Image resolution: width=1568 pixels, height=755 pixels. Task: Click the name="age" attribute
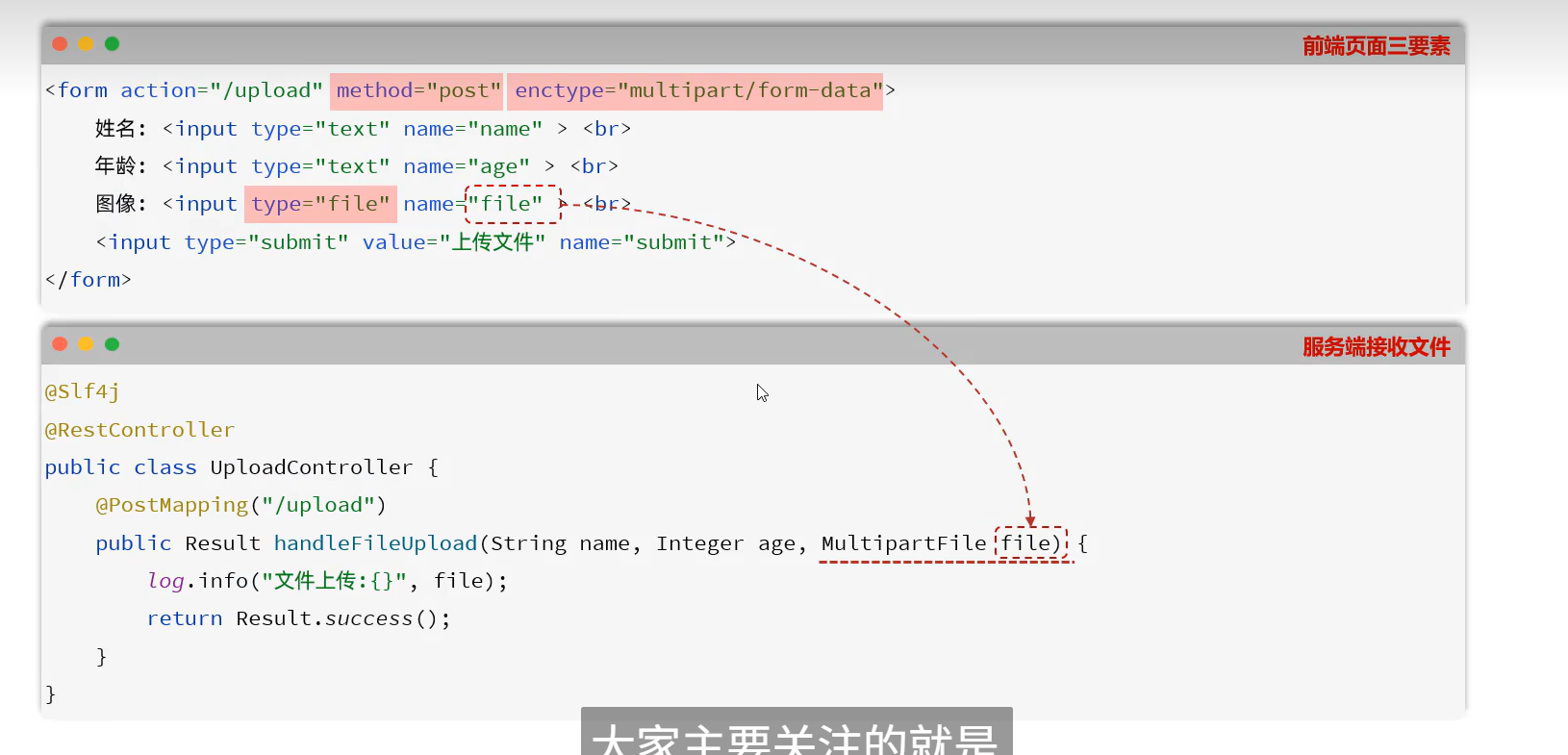tap(467, 167)
